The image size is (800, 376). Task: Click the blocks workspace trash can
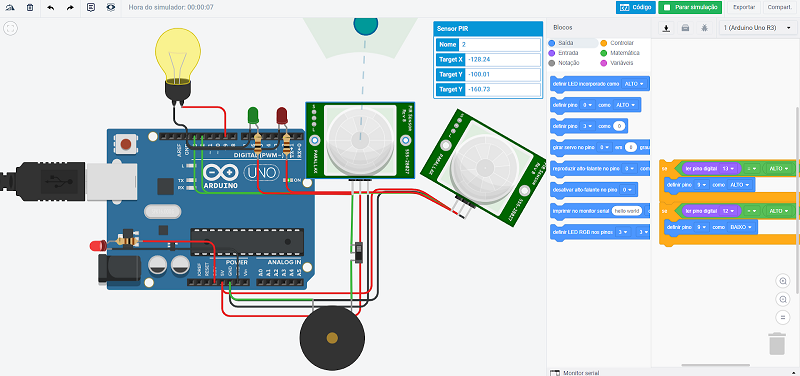pos(777,343)
